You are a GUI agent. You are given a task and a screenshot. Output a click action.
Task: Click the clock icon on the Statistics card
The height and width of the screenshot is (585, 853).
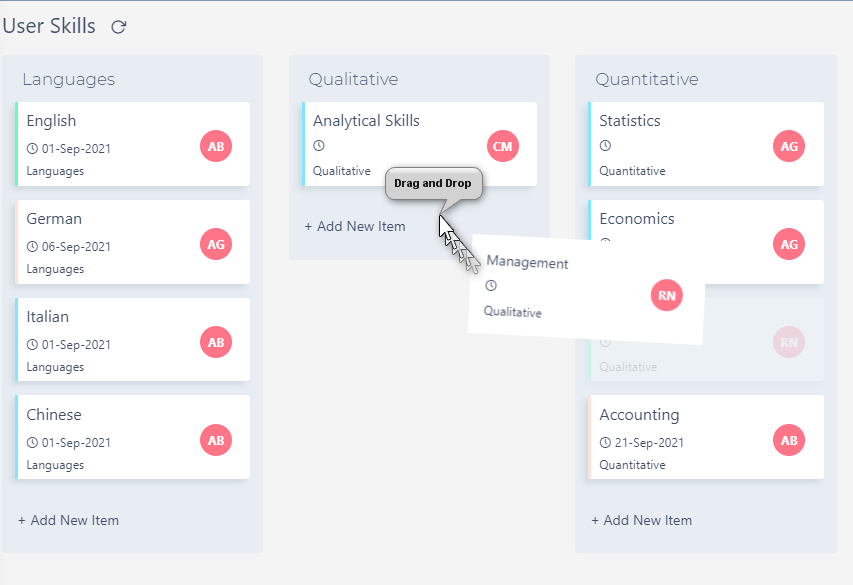(x=605, y=146)
